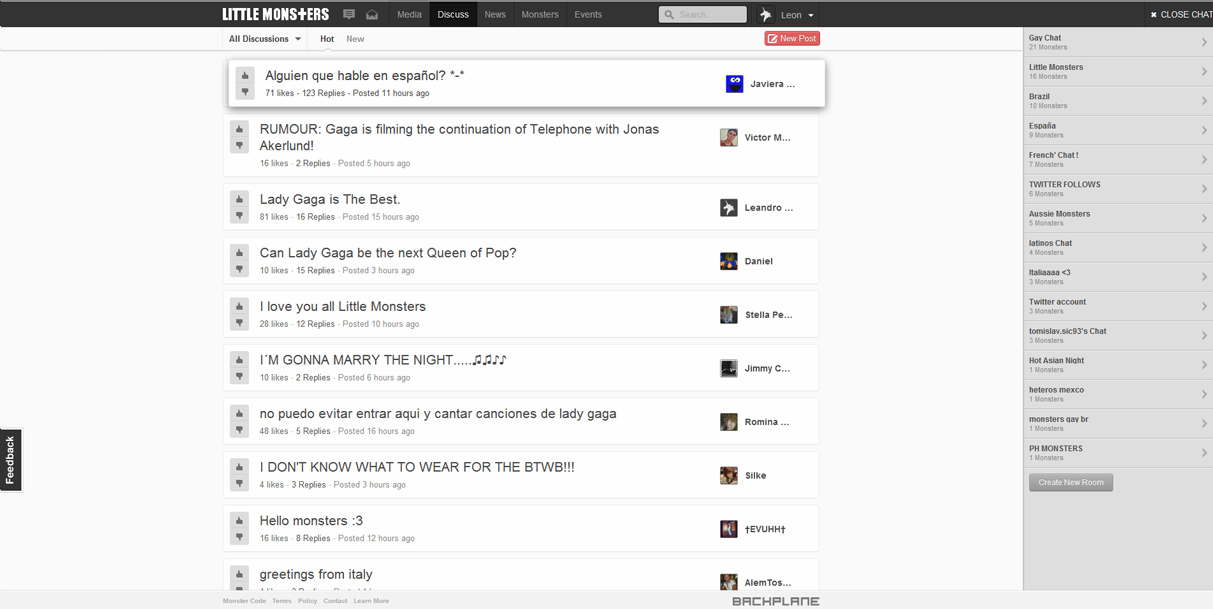
Task: Upvote the 'Alguien que hable en español?' post
Action: (245, 76)
